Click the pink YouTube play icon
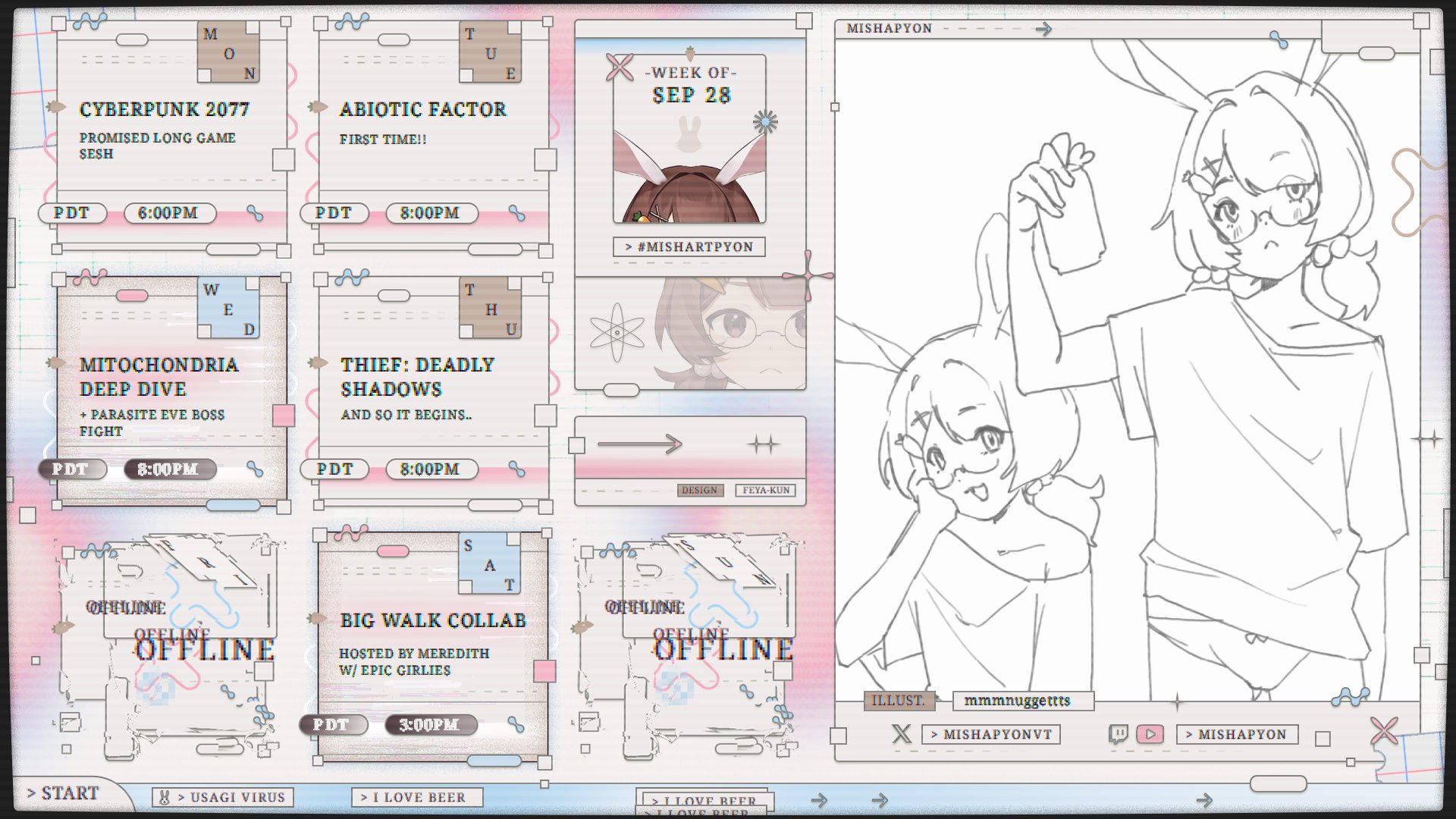 pyautogui.click(x=1150, y=734)
